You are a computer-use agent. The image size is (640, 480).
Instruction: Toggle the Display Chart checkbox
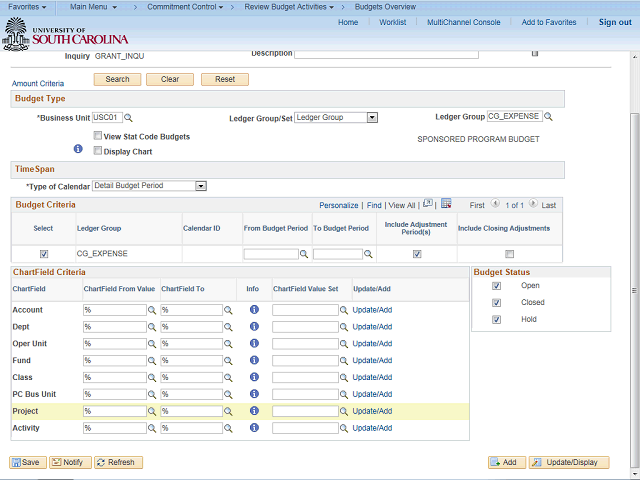pos(97,151)
